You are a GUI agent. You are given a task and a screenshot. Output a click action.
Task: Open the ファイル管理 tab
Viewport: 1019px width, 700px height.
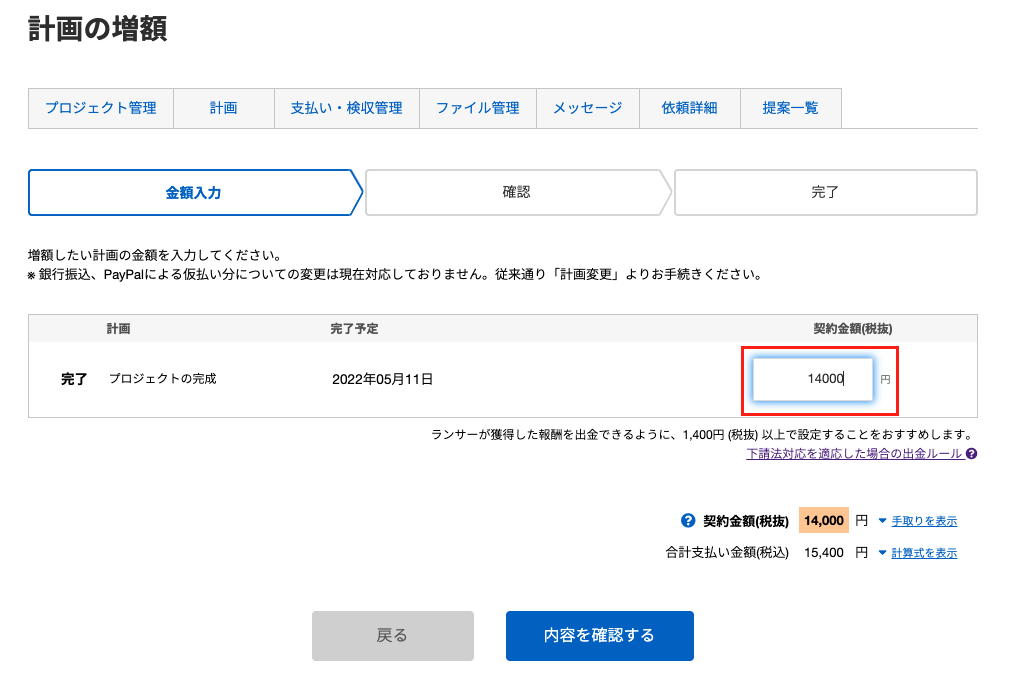tap(477, 108)
